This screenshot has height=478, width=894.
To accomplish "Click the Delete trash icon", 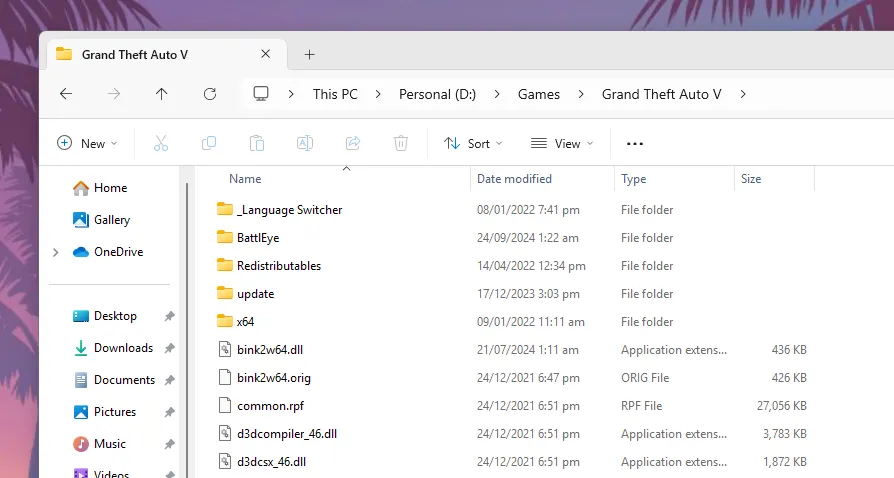I will click(x=401, y=143).
